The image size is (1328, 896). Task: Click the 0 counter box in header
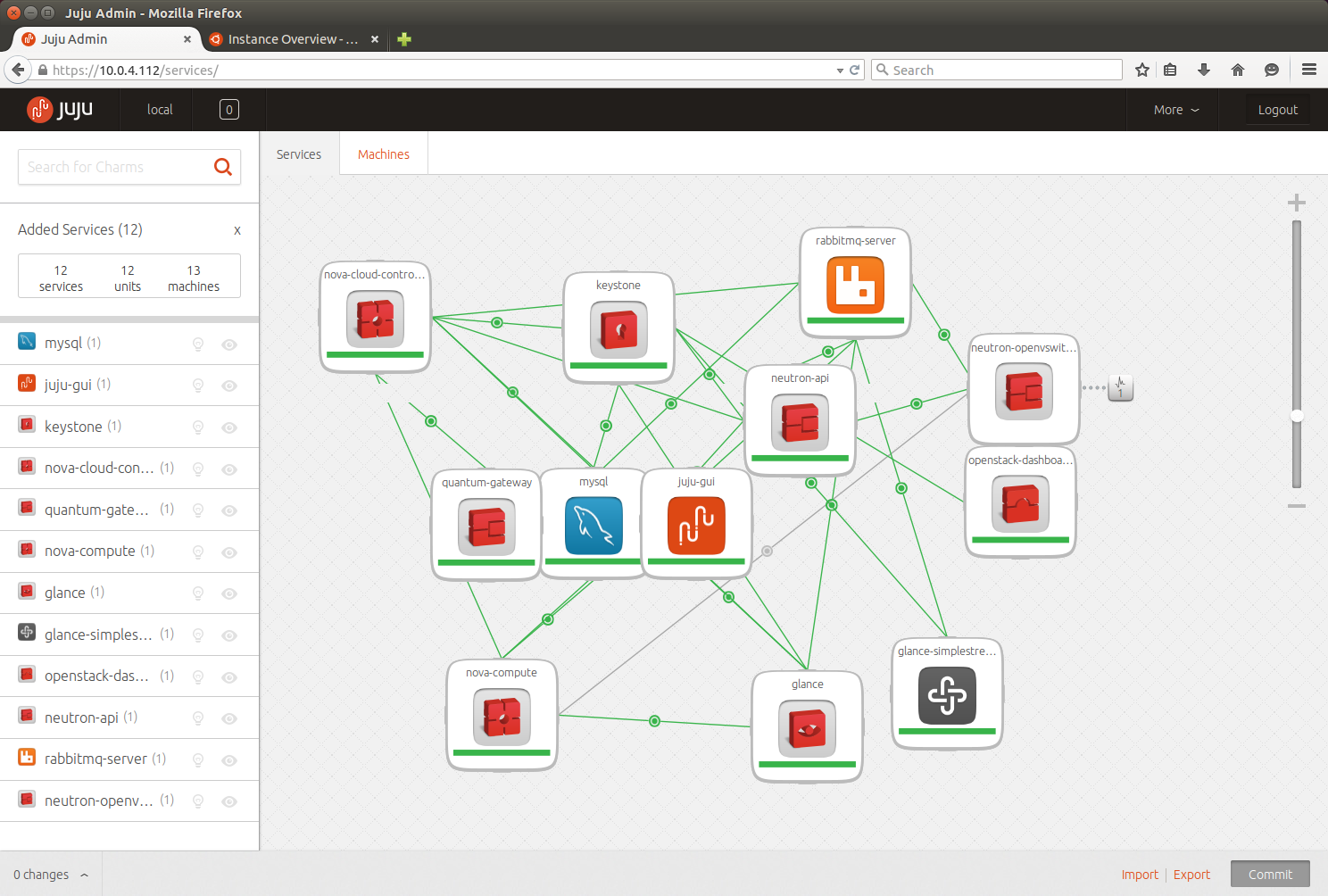[x=229, y=110]
